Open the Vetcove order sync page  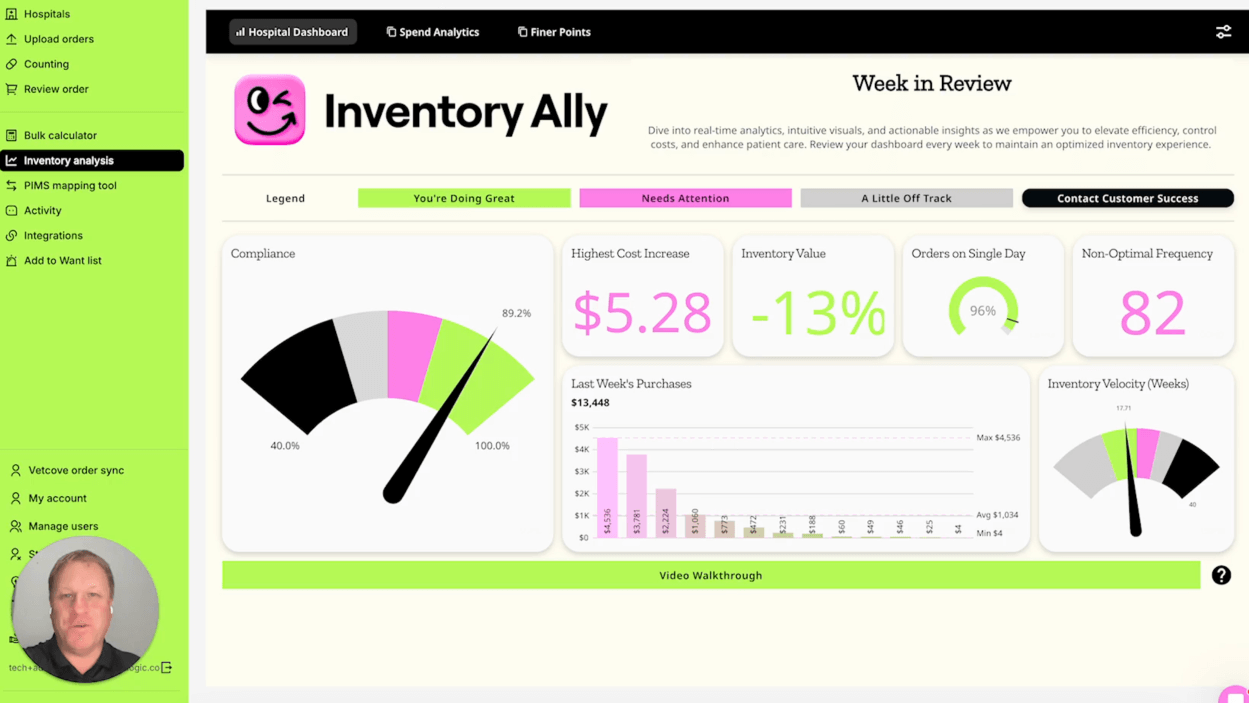76,470
